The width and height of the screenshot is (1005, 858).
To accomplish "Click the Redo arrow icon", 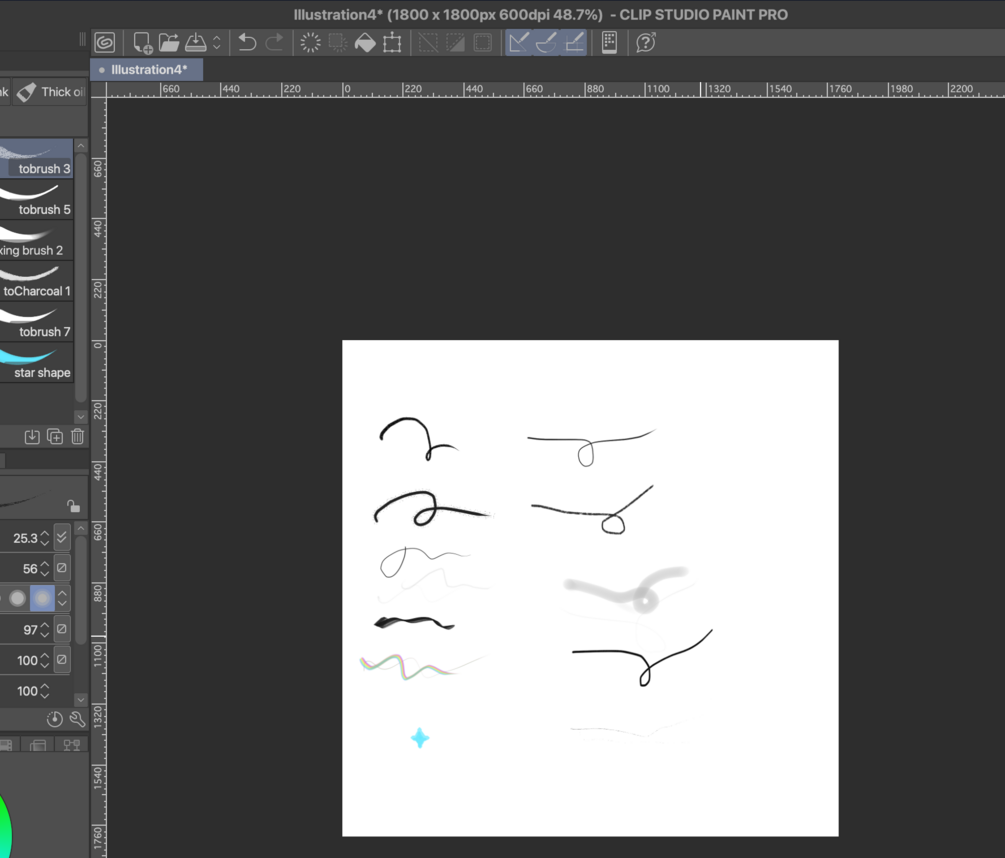I will 274,42.
